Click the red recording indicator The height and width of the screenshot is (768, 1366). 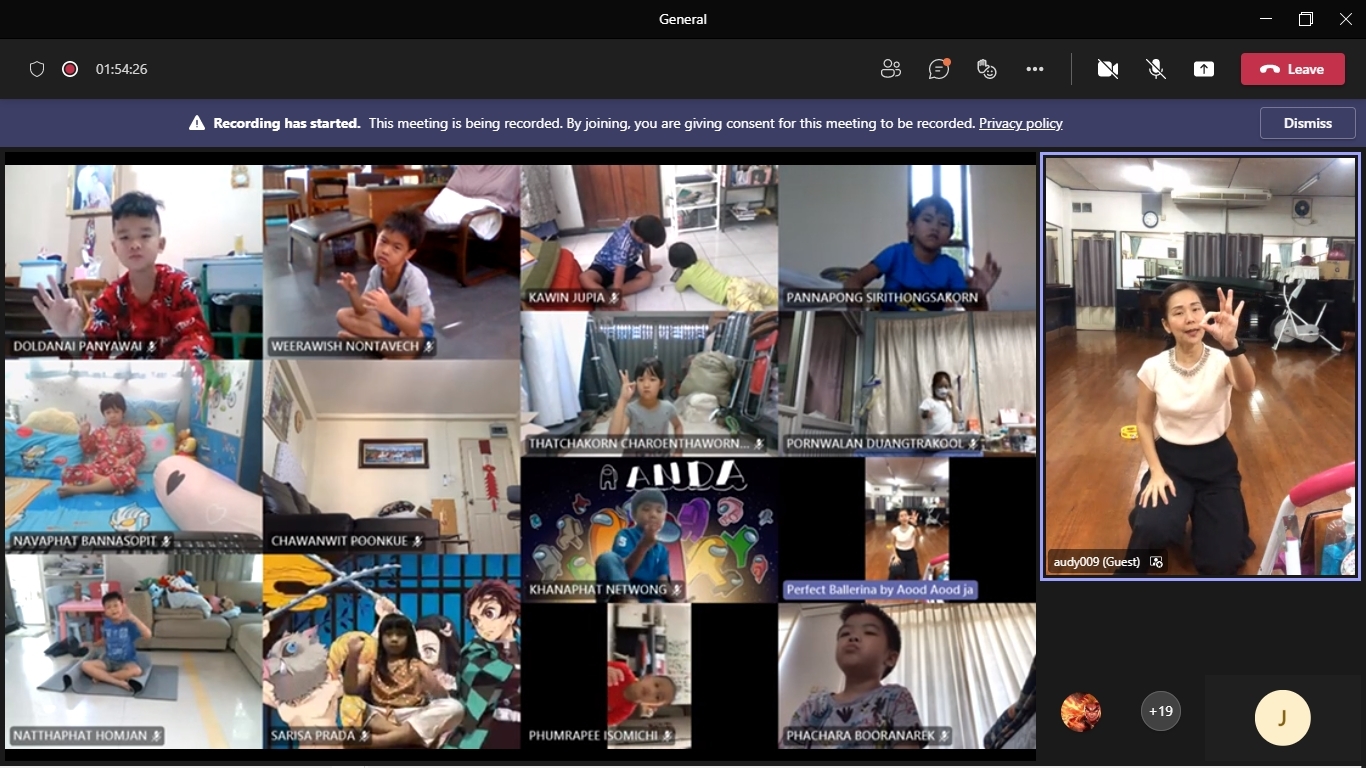[70, 69]
